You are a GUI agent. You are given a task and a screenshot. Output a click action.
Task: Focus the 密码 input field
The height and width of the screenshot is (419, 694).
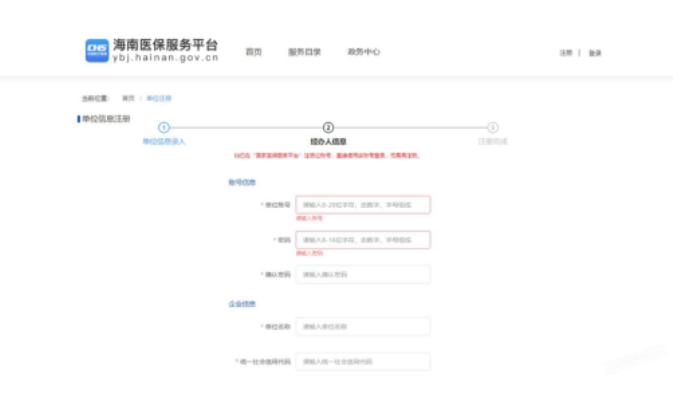click(x=362, y=240)
